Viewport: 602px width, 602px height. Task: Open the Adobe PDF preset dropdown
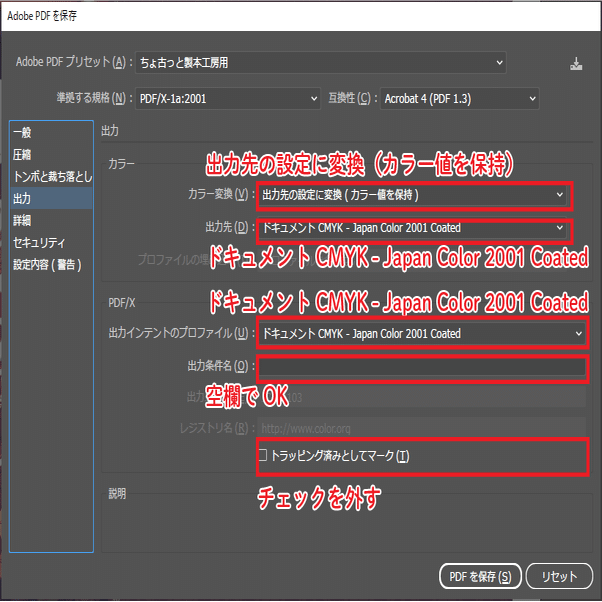[x=321, y=62]
